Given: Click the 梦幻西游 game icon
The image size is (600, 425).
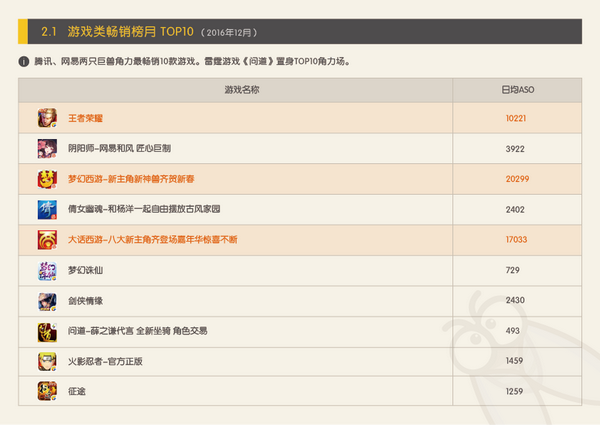Looking at the screenshot, I should coord(47,179).
